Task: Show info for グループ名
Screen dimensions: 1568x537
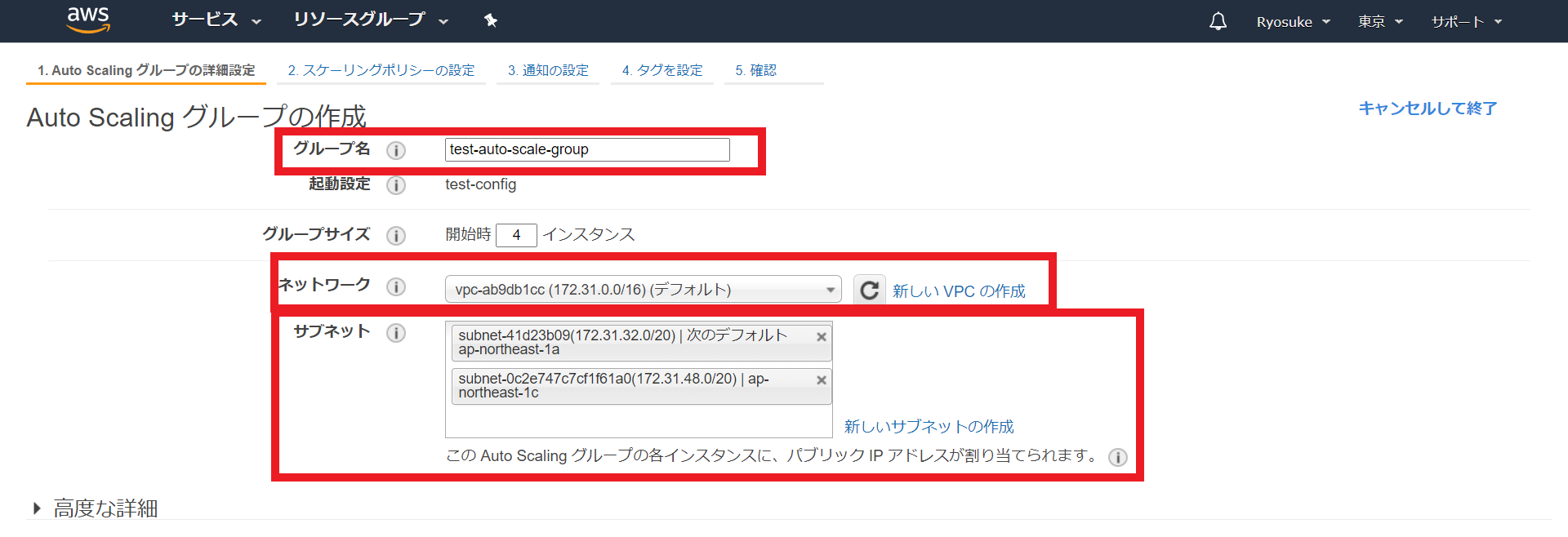Action: coord(396,150)
